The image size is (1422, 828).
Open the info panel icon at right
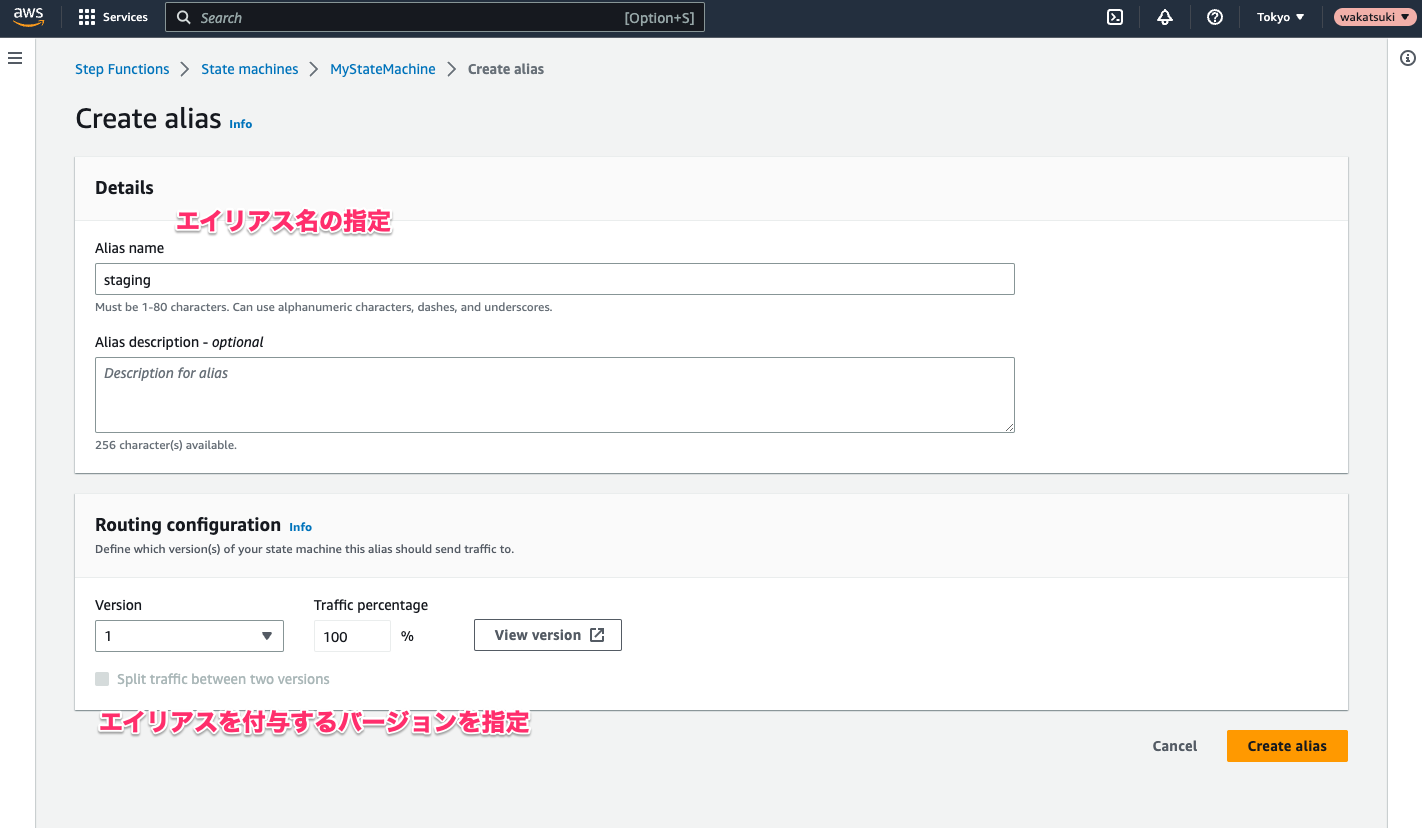(1407, 58)
